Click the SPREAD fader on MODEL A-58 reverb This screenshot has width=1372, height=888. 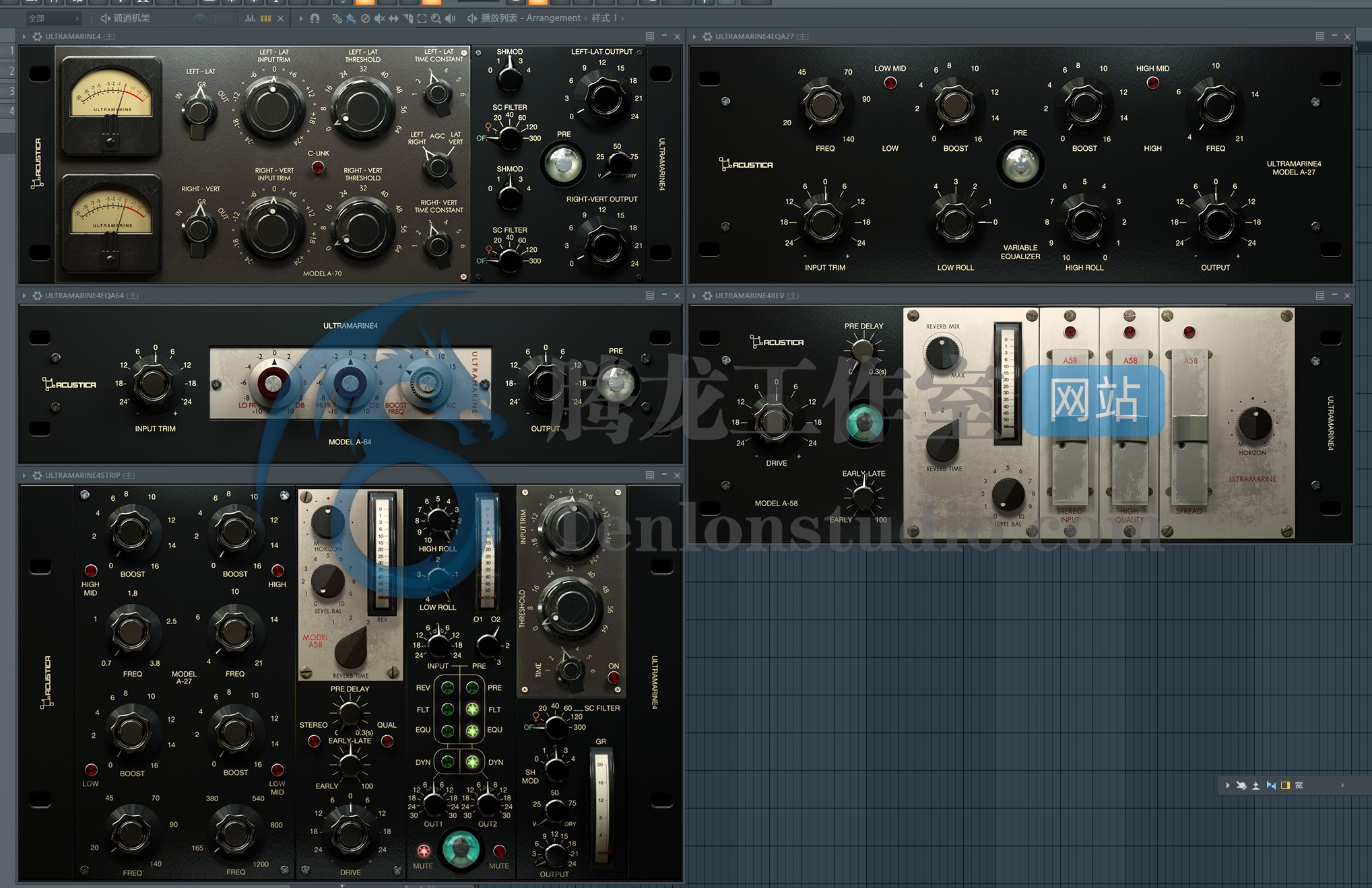(1190, 429)
